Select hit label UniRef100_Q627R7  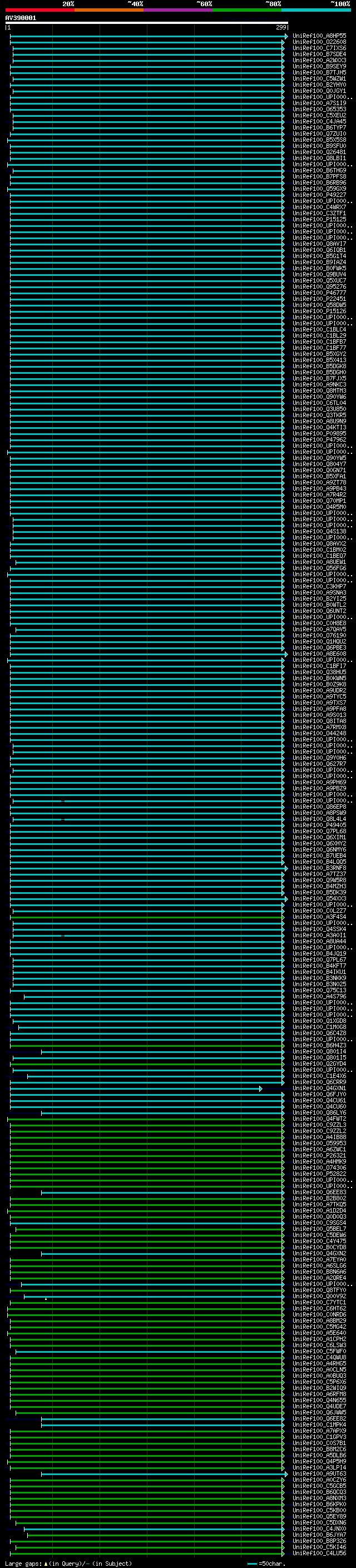[319, 764]
